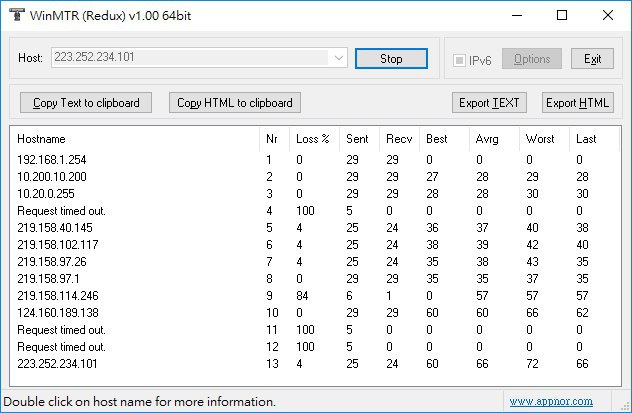The height and width of the screenshot is (413, 632).
Task: Open the Options dialog
Action: click(x=532, y=59)
